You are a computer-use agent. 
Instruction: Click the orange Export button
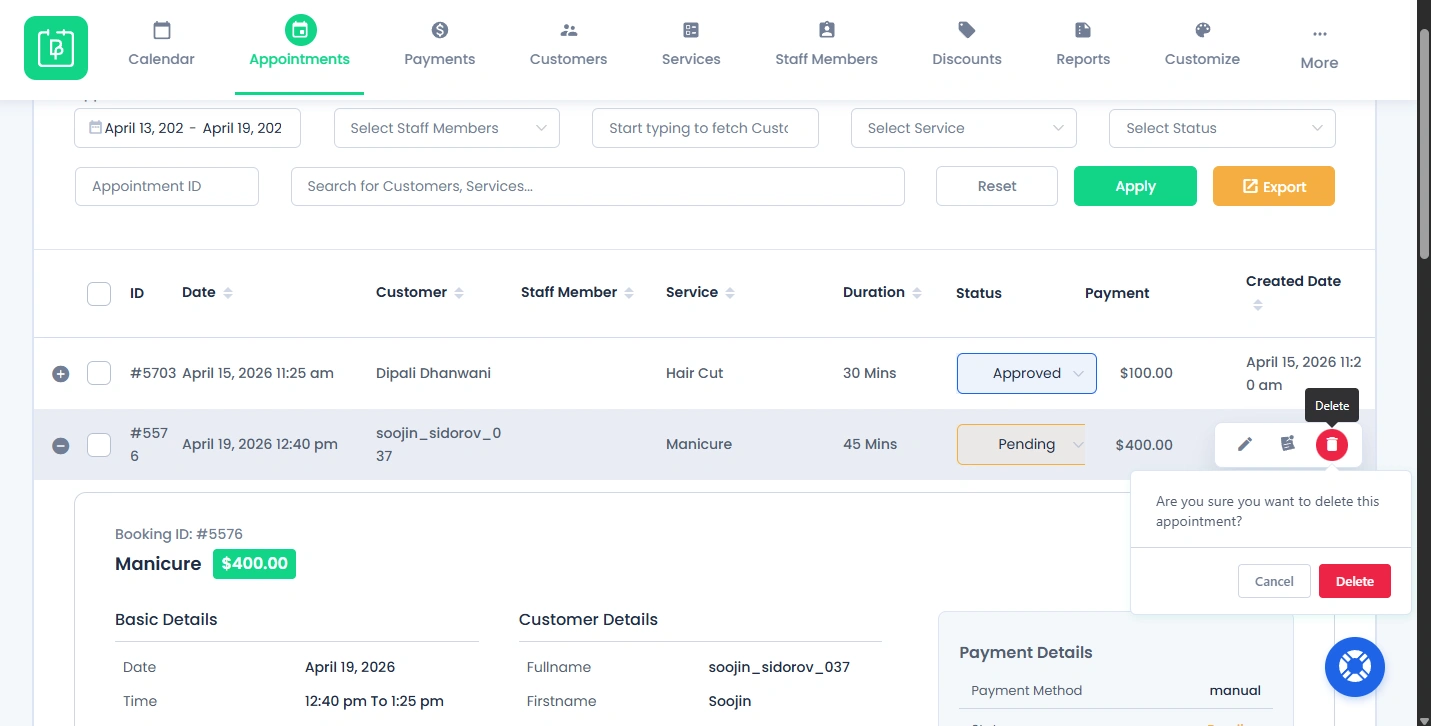(1274, 186)
